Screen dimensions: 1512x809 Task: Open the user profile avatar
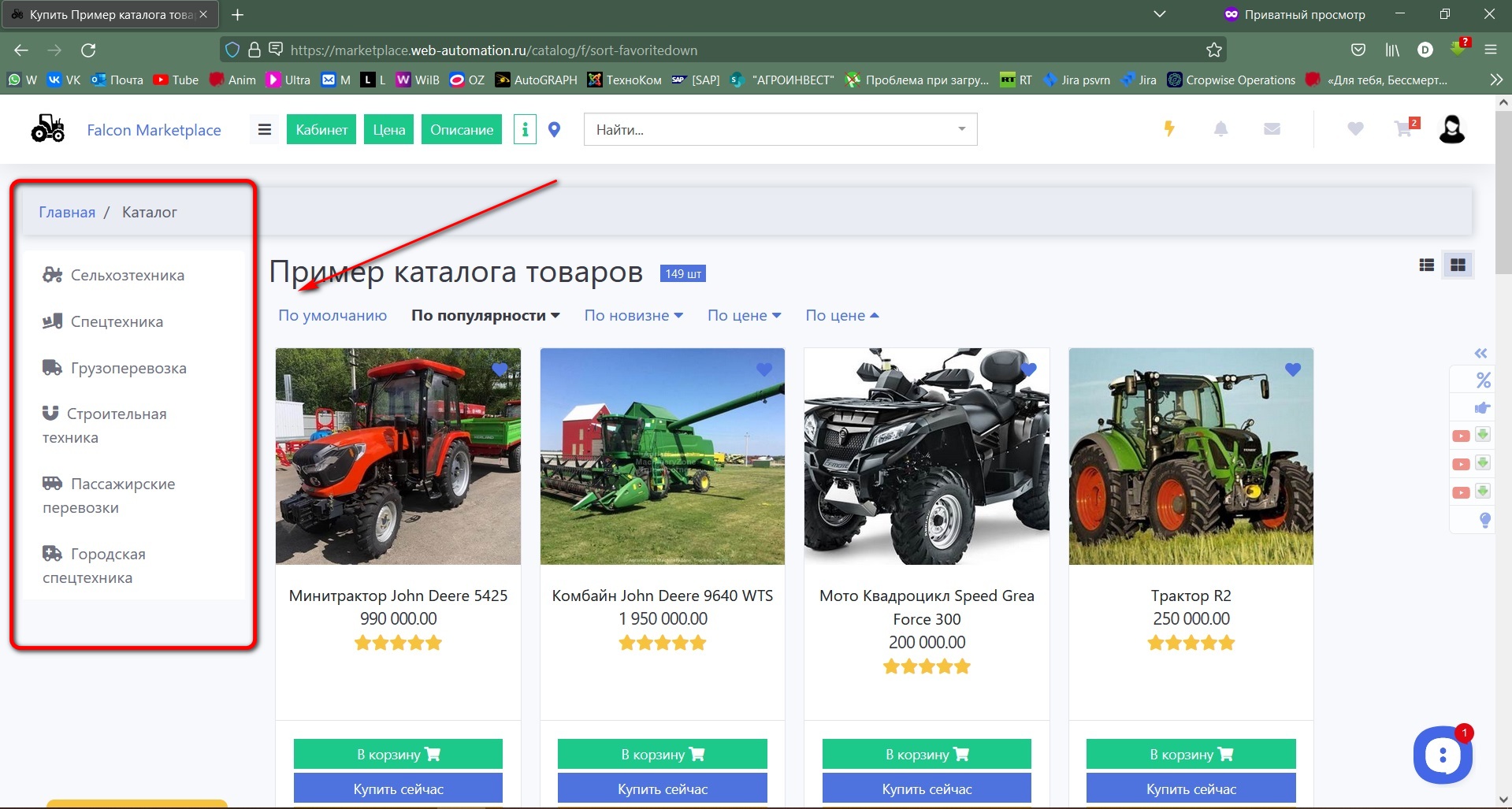[1451, 128]
